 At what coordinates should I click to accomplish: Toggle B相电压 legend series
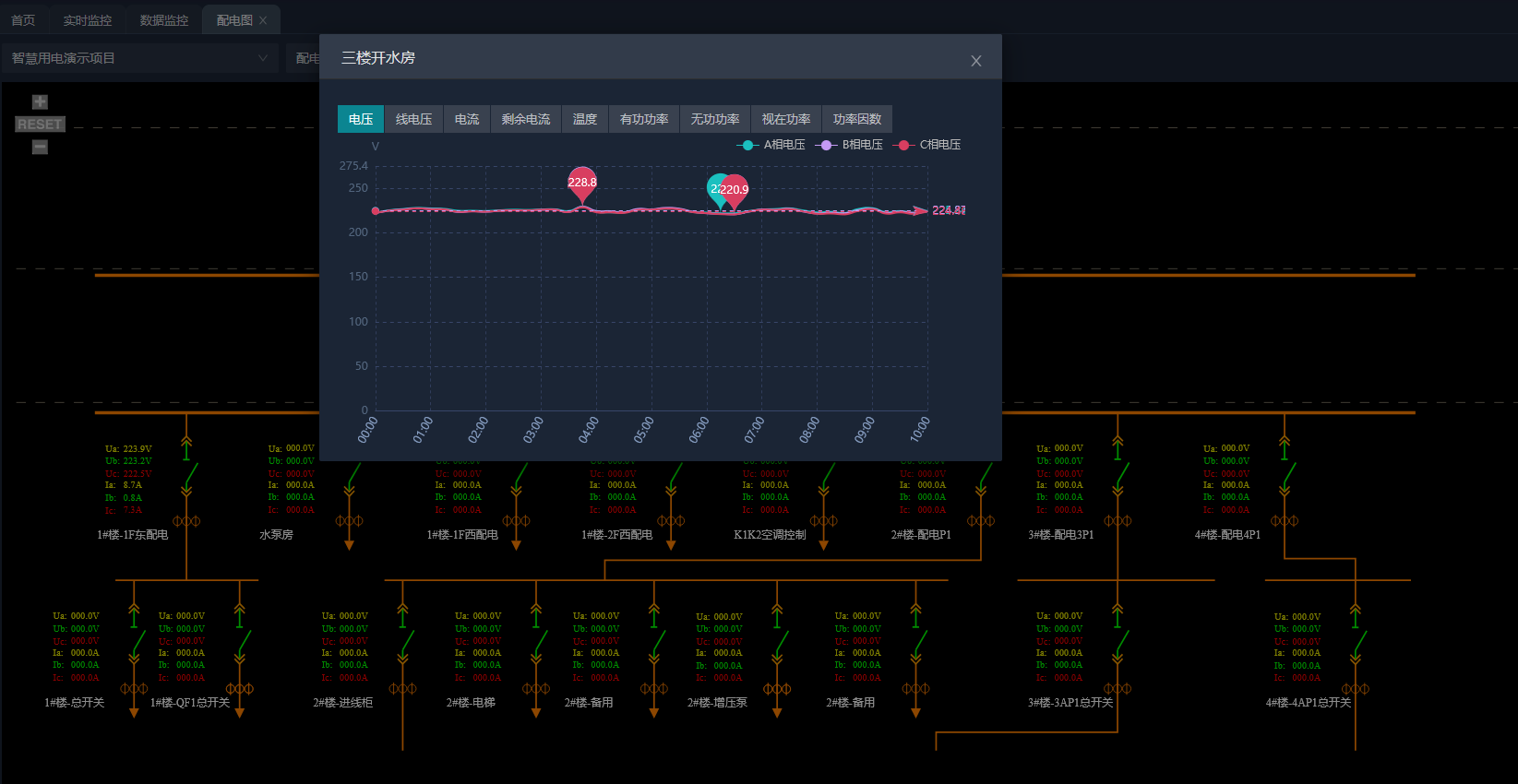[849, 145]
